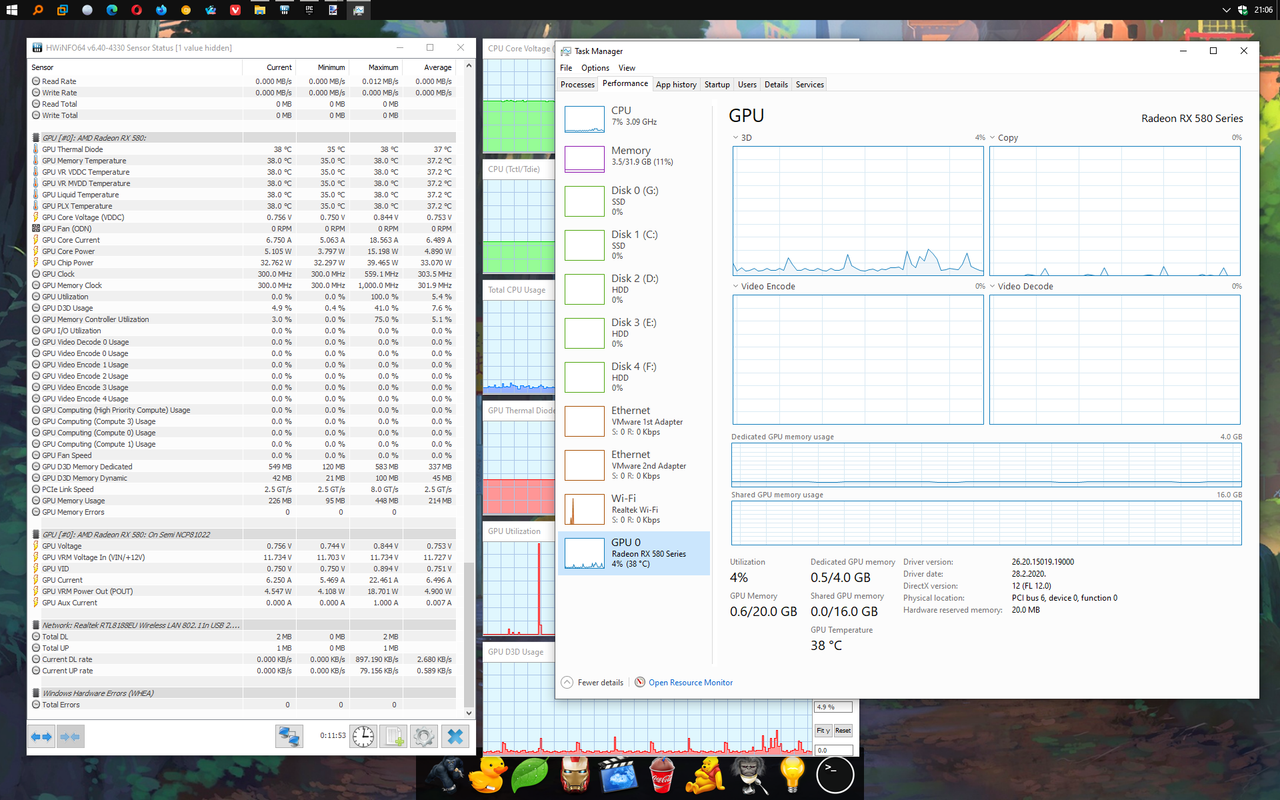Click monkey with glass dock icon
The width and height of the screenshot is (1280, 800).
click(749, 774)
